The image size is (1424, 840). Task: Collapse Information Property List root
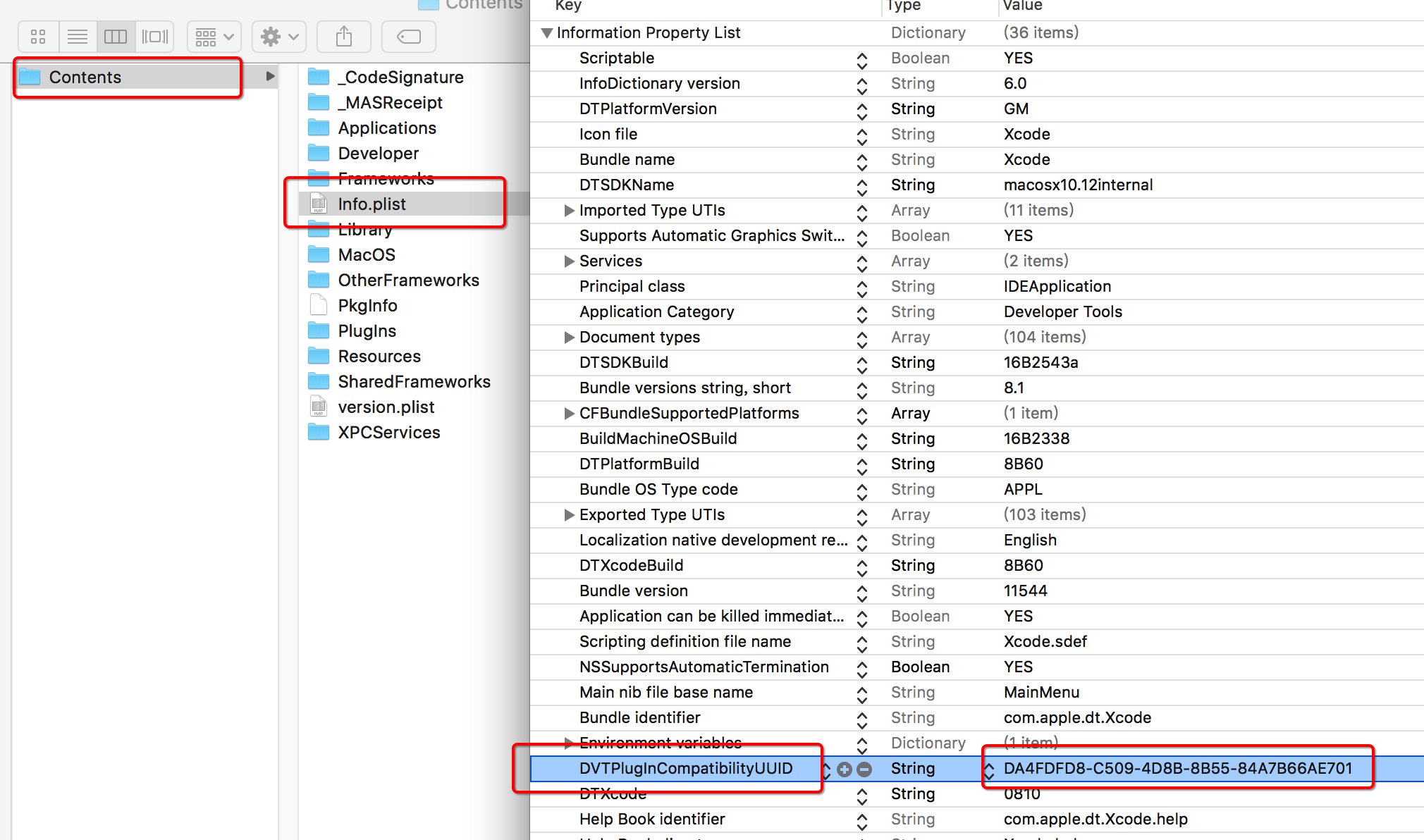click(x=546, y=33)
